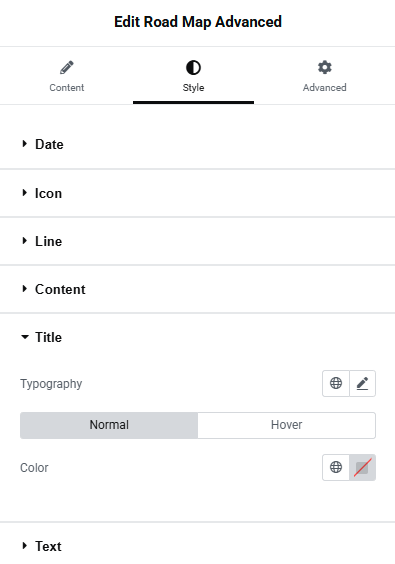The width and height of the screenshot is (395, 564).
Task: Expand the Icon section
Action: click(198, 193)
